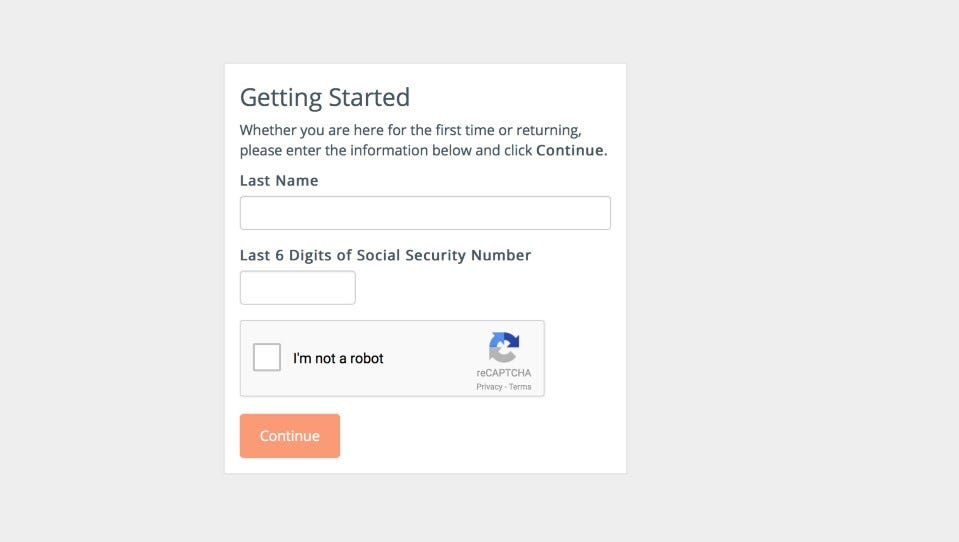Open the reCAPTCHA Terms link
This screenshot has height=542, width=959.
coord(520,387)
